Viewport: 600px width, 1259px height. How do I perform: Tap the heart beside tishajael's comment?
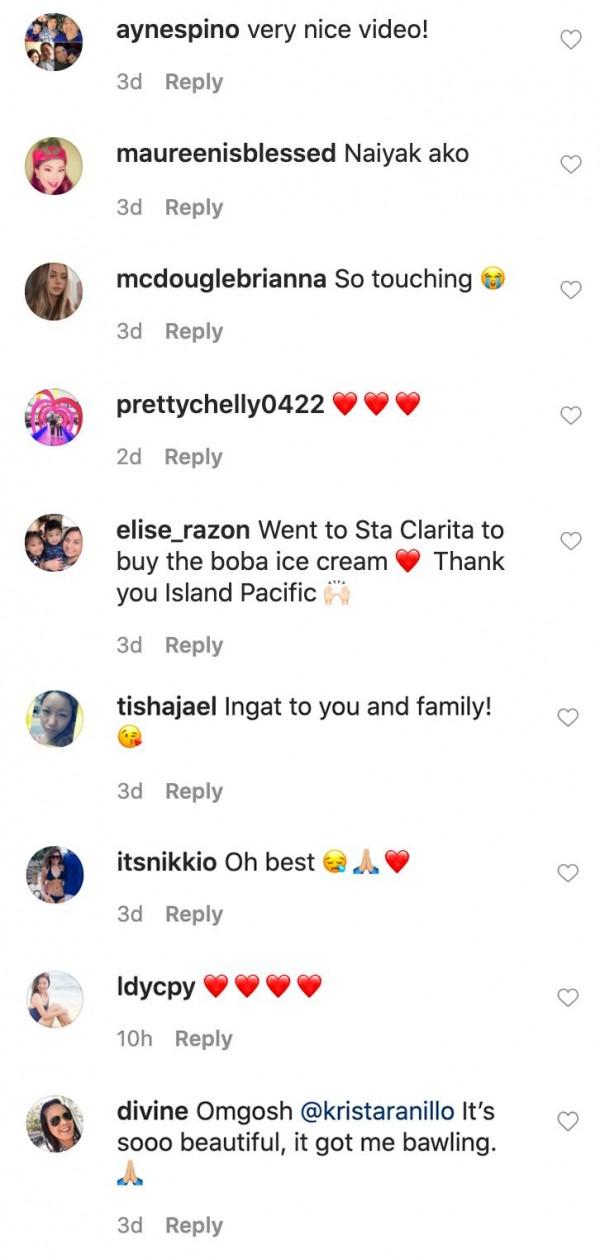click(570, 717)
